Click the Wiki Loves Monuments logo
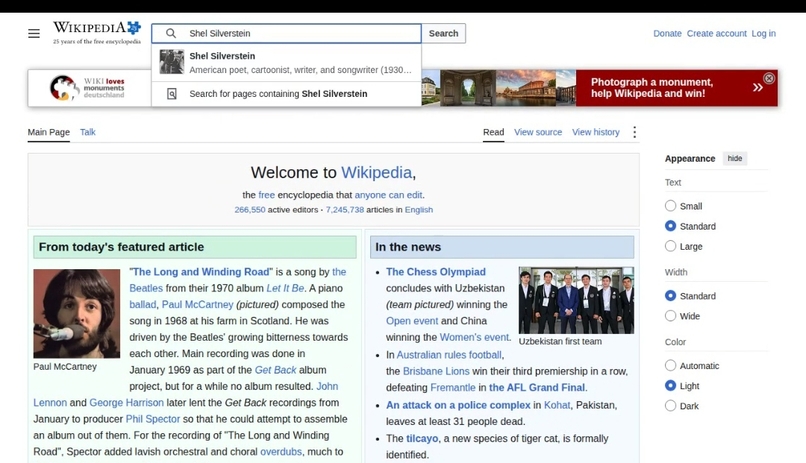Viewport: 806px width, 463px height. 87,88
